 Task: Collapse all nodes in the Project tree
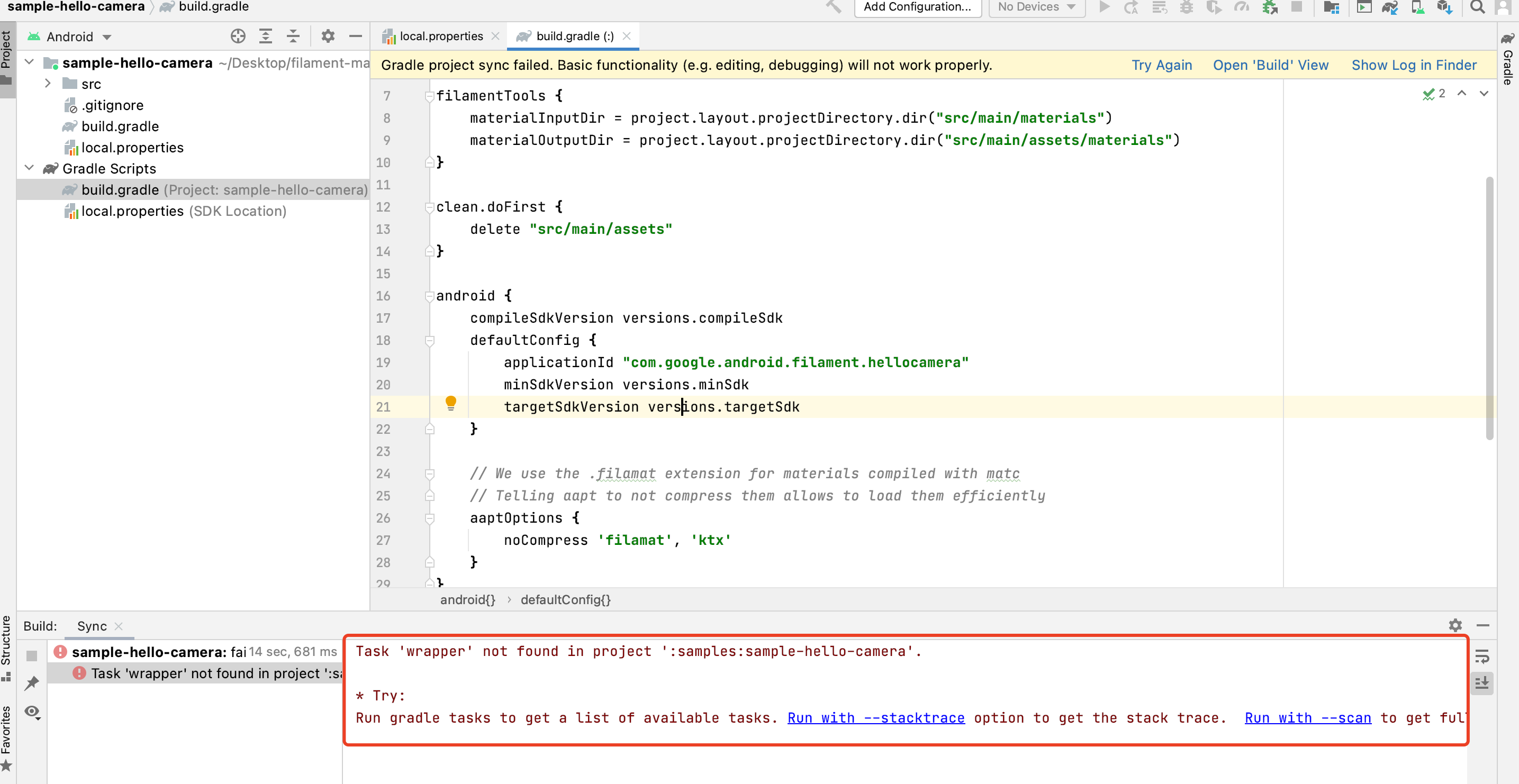click(x=293, y=36)
